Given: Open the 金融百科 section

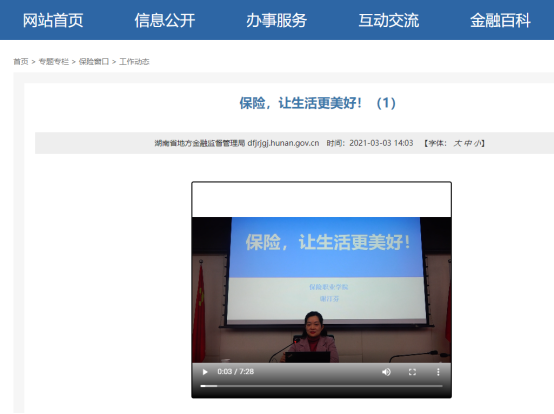Looking at the screenshot, I should (500, 20).
